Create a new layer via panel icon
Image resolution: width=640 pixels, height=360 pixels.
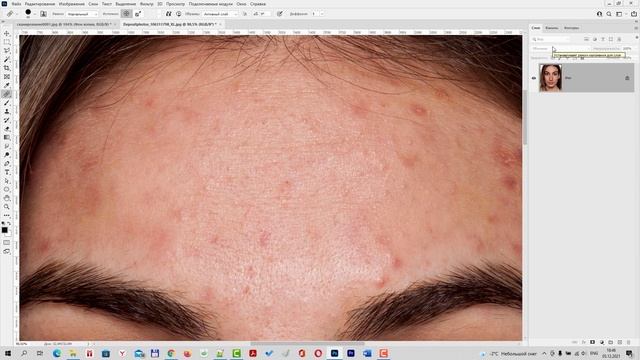coord(620,342)
